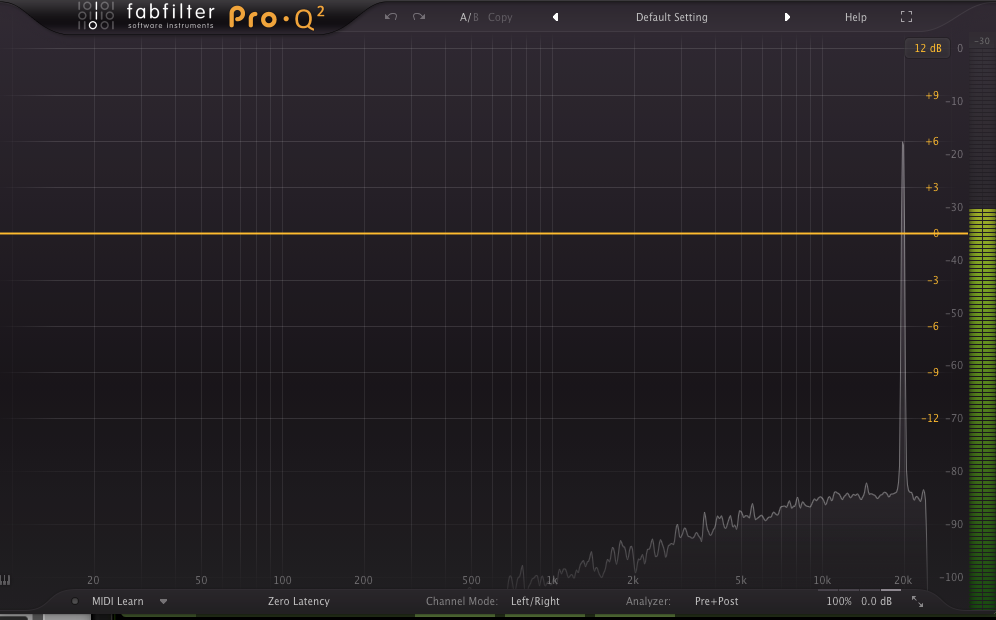Viewport: 996px width, 620px height.
Task: Click the redo arrow icon
Action: point(419,17)
